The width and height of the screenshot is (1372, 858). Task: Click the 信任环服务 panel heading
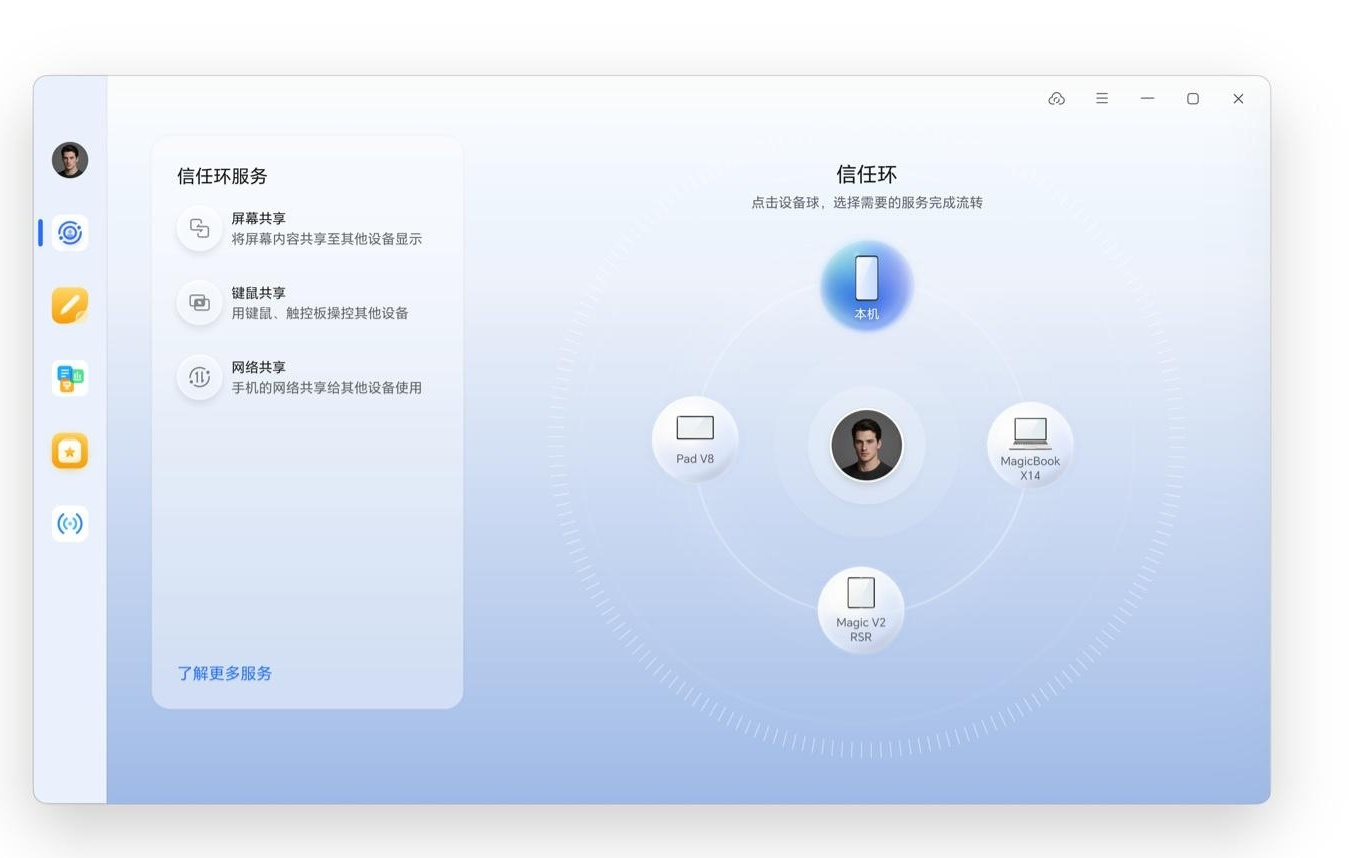(x=222, y=176)
